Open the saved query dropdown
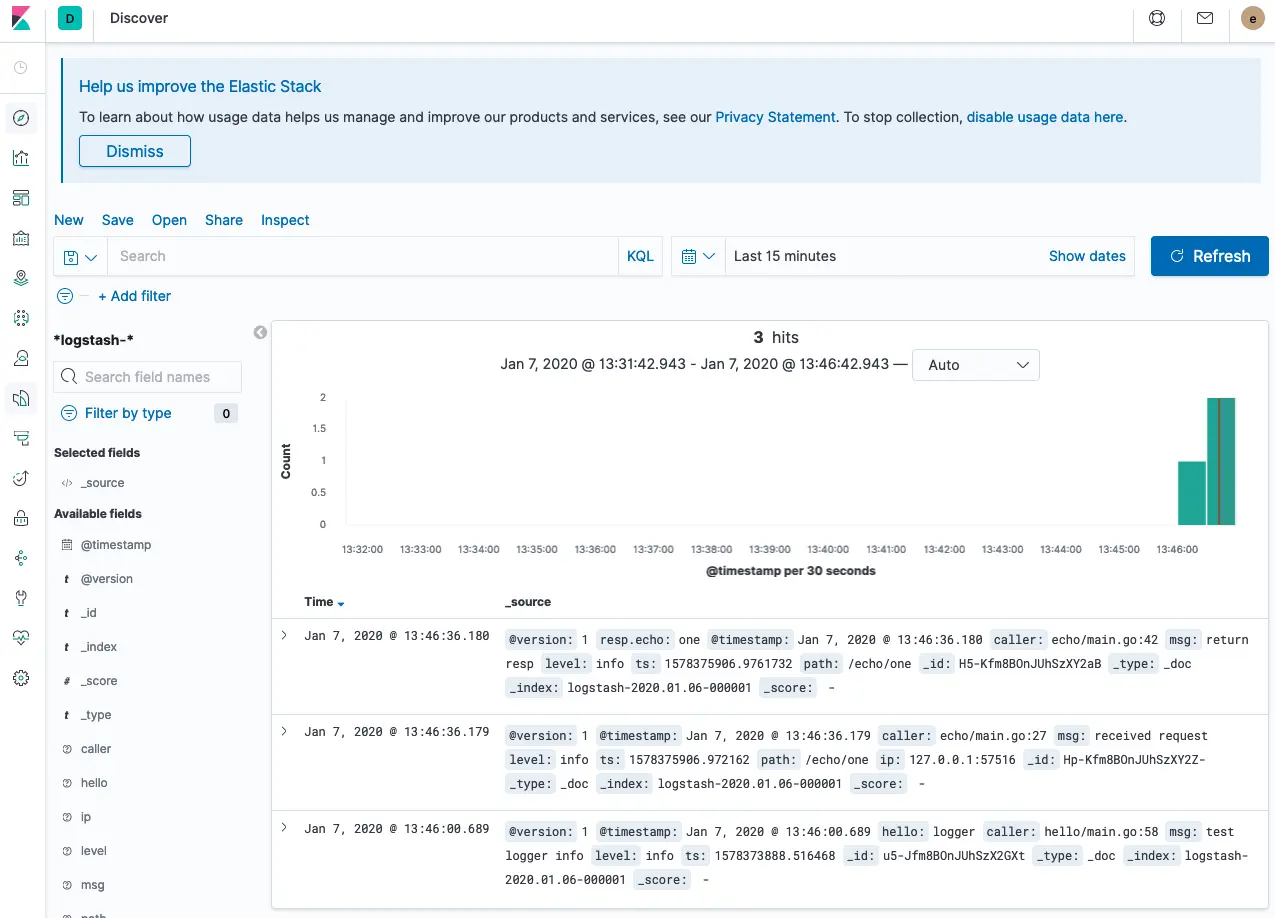1275x918 pixels. point(80,256)
